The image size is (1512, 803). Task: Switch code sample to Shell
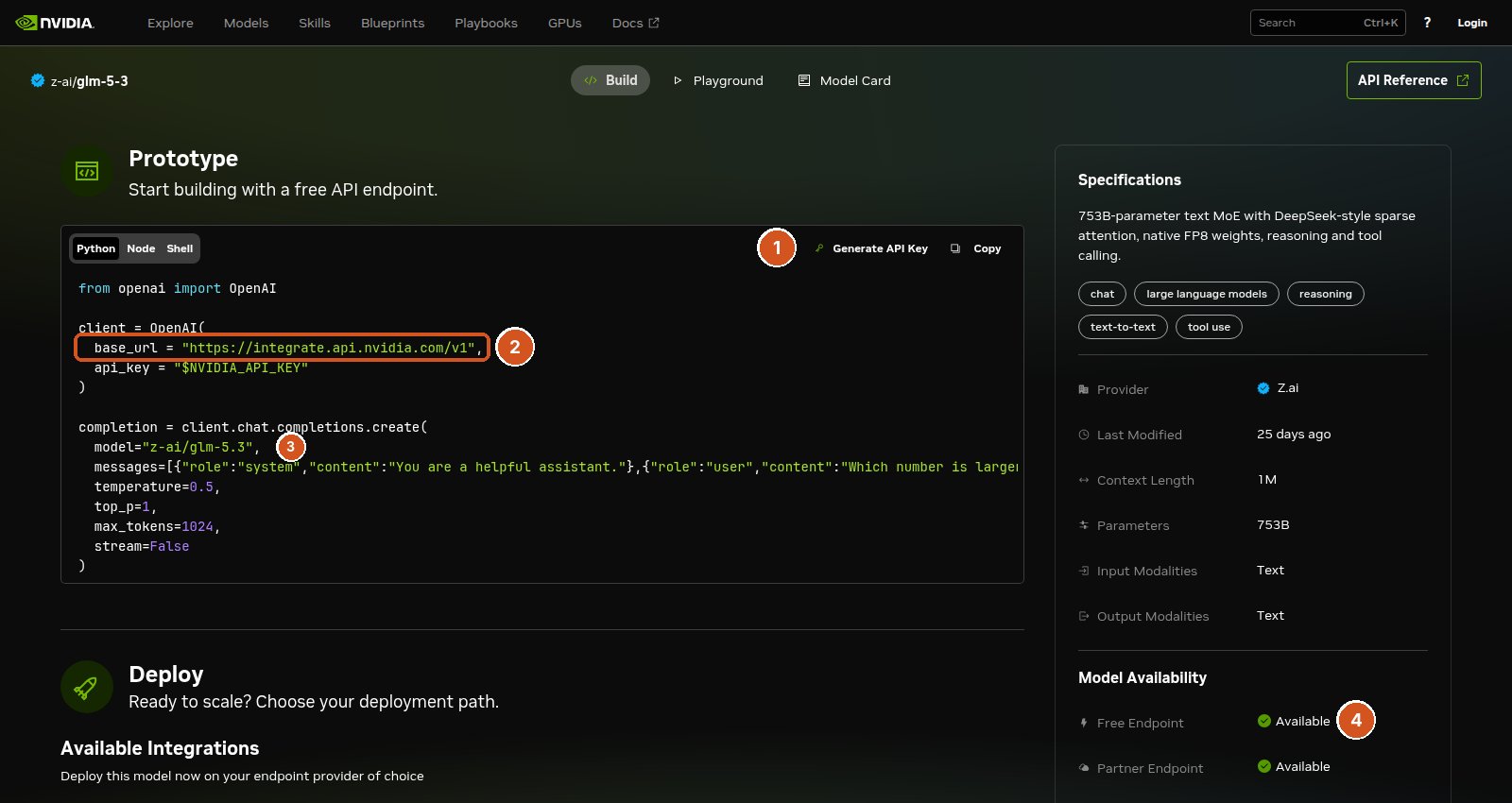(180, 248)
